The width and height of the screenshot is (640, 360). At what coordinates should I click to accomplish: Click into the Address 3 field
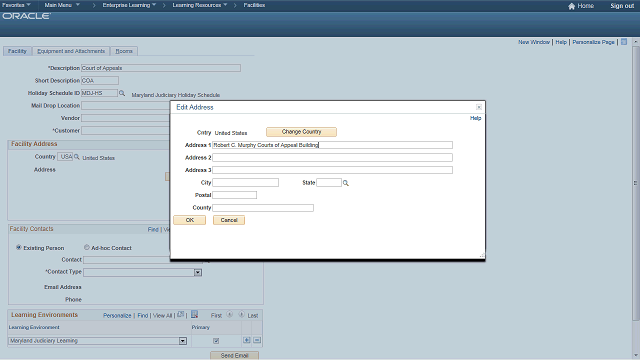(x=332, y=170)
